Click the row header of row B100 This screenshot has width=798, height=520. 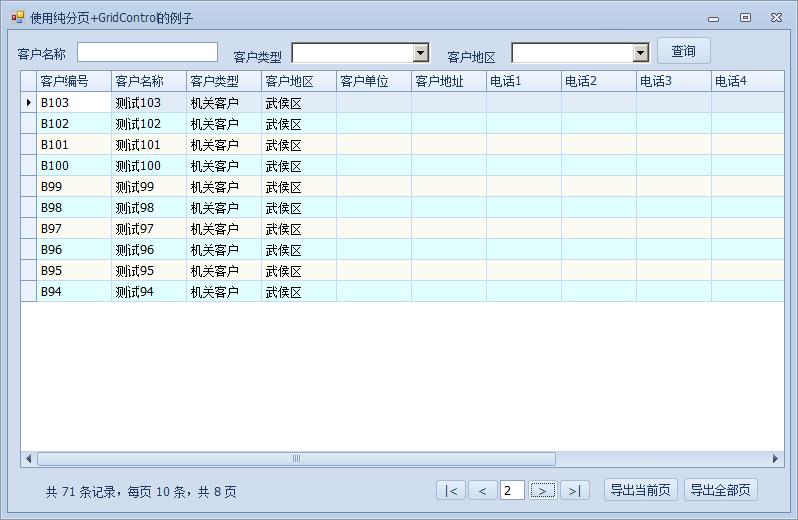point(28,166)
